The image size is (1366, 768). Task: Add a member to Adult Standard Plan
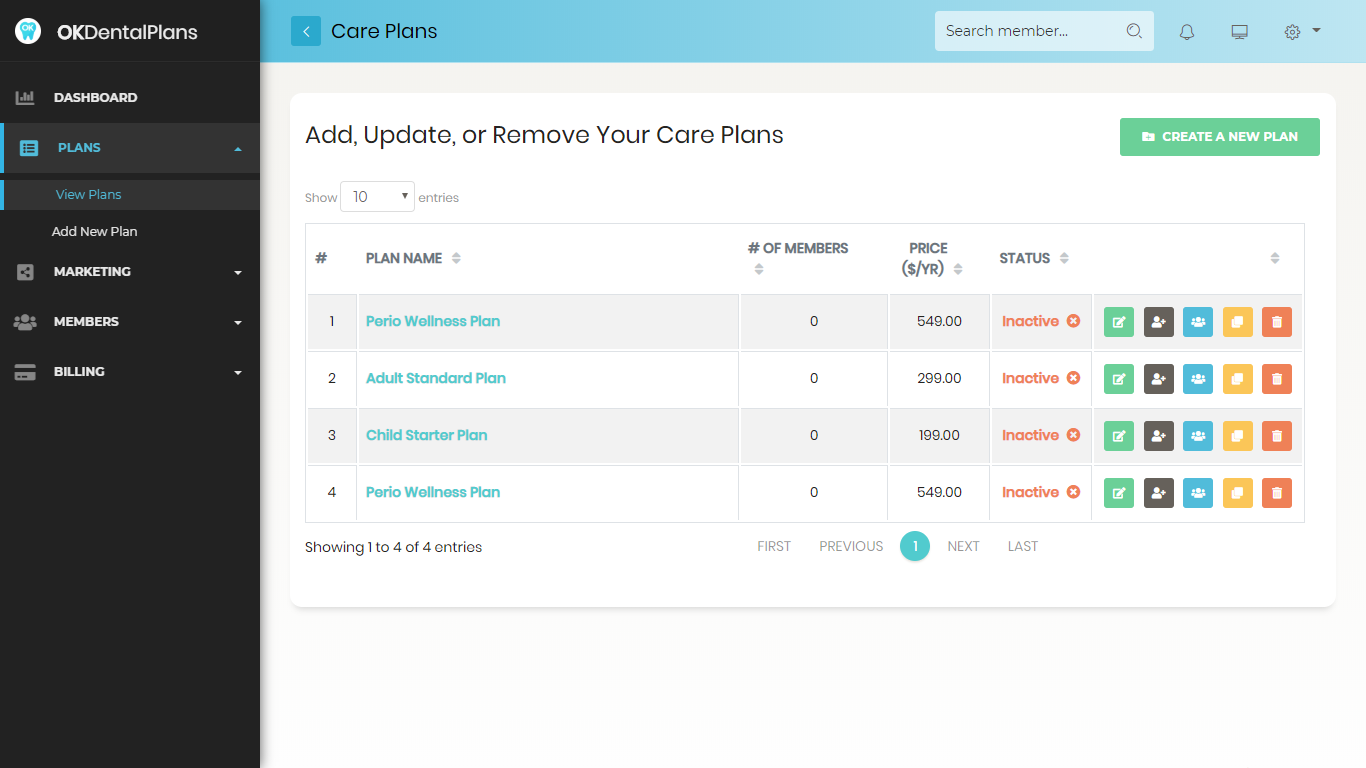(x=1159, y=379)
